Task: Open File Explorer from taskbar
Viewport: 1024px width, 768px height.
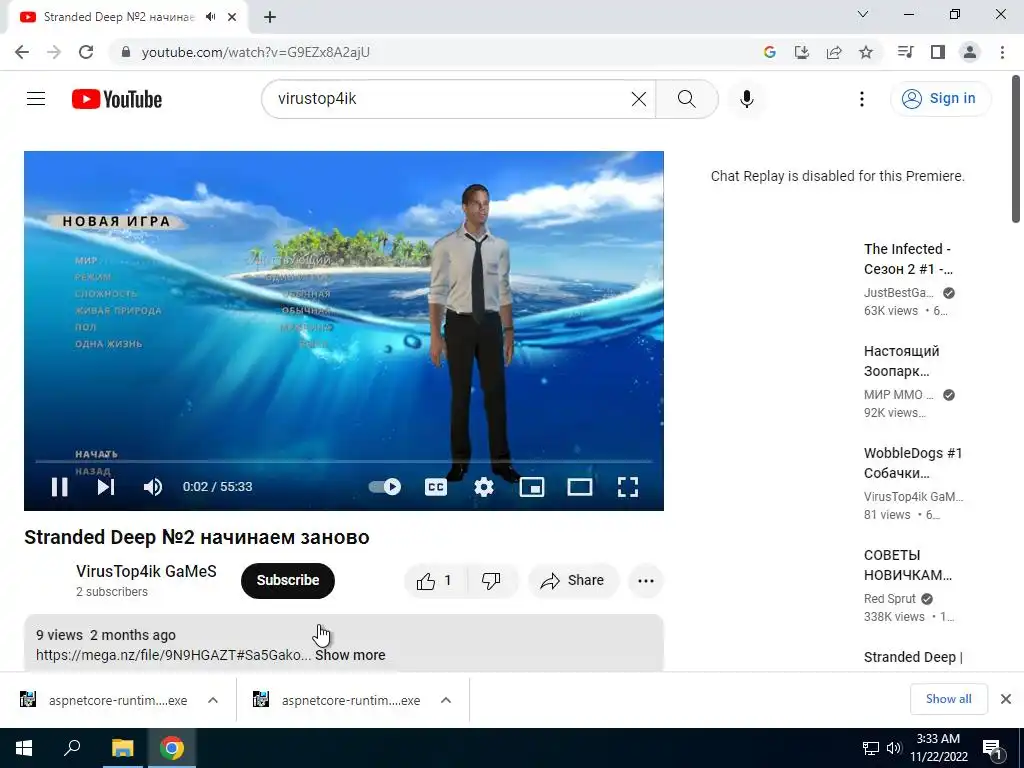Action: (x=122, y=748)
